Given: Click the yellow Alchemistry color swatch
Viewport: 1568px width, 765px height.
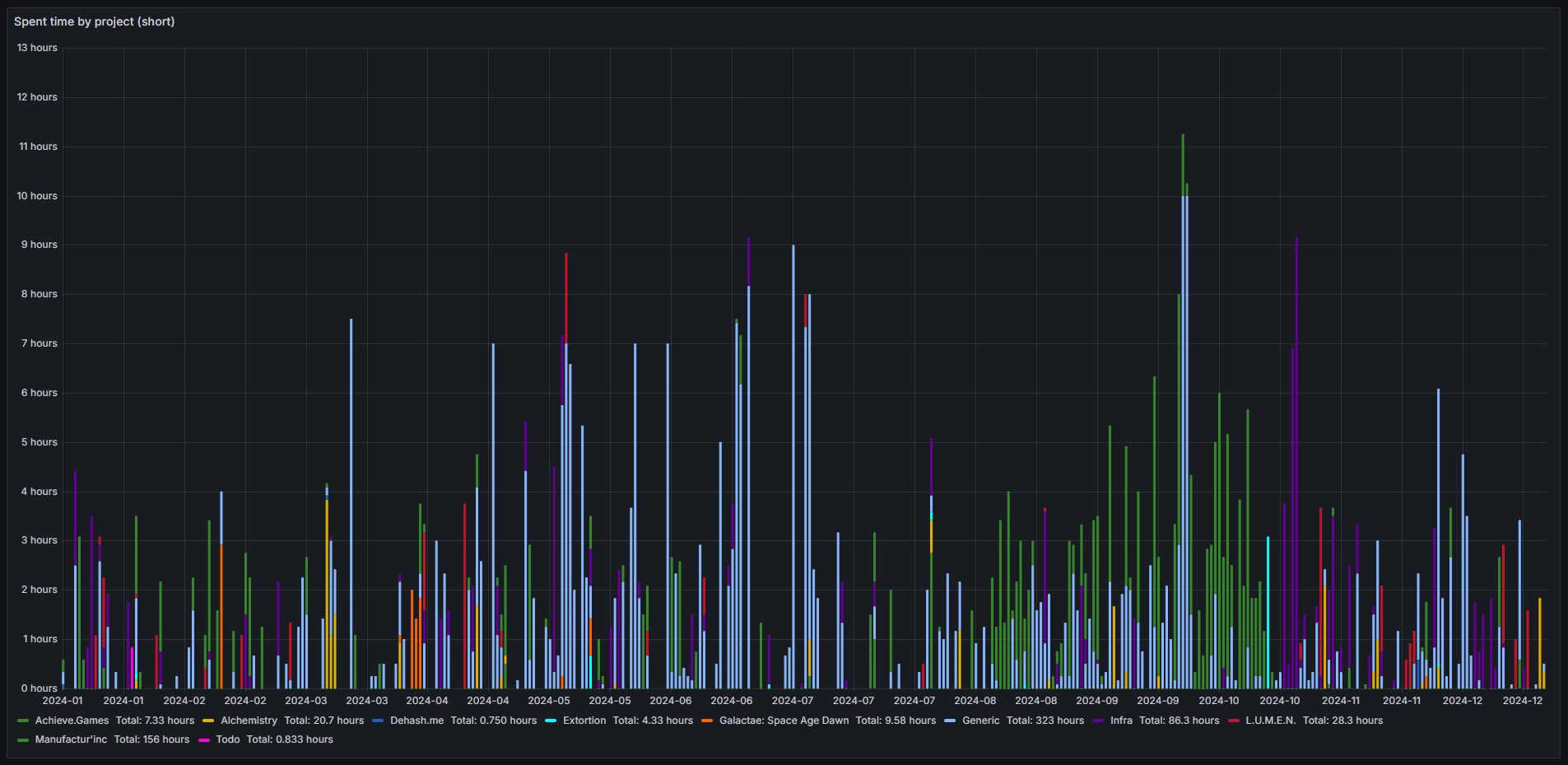Looking at the screenshot, I should [x=208, y=721].
